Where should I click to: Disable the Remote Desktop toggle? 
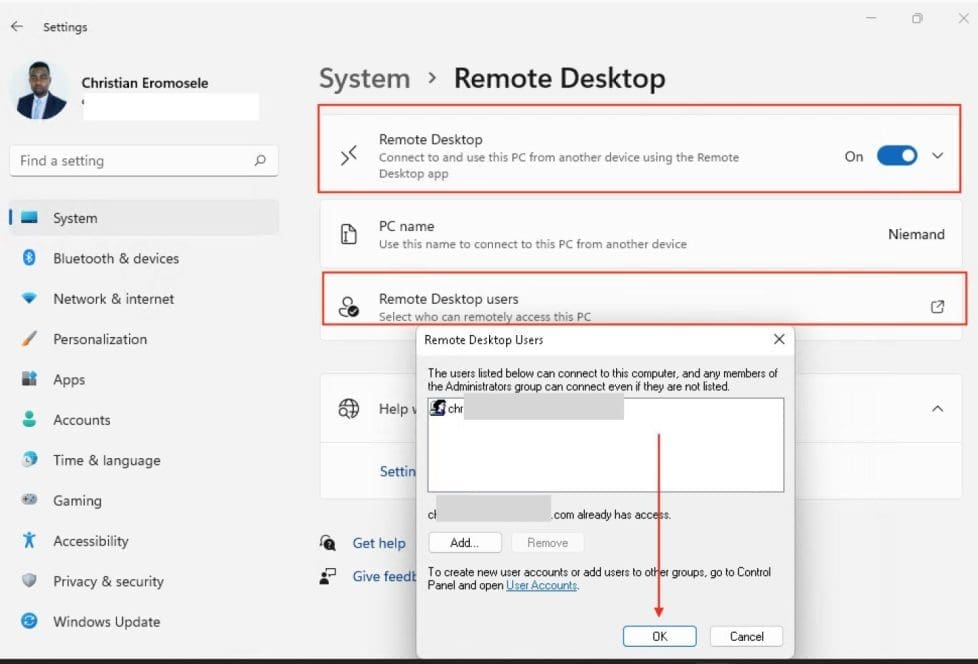pos(897,156)
